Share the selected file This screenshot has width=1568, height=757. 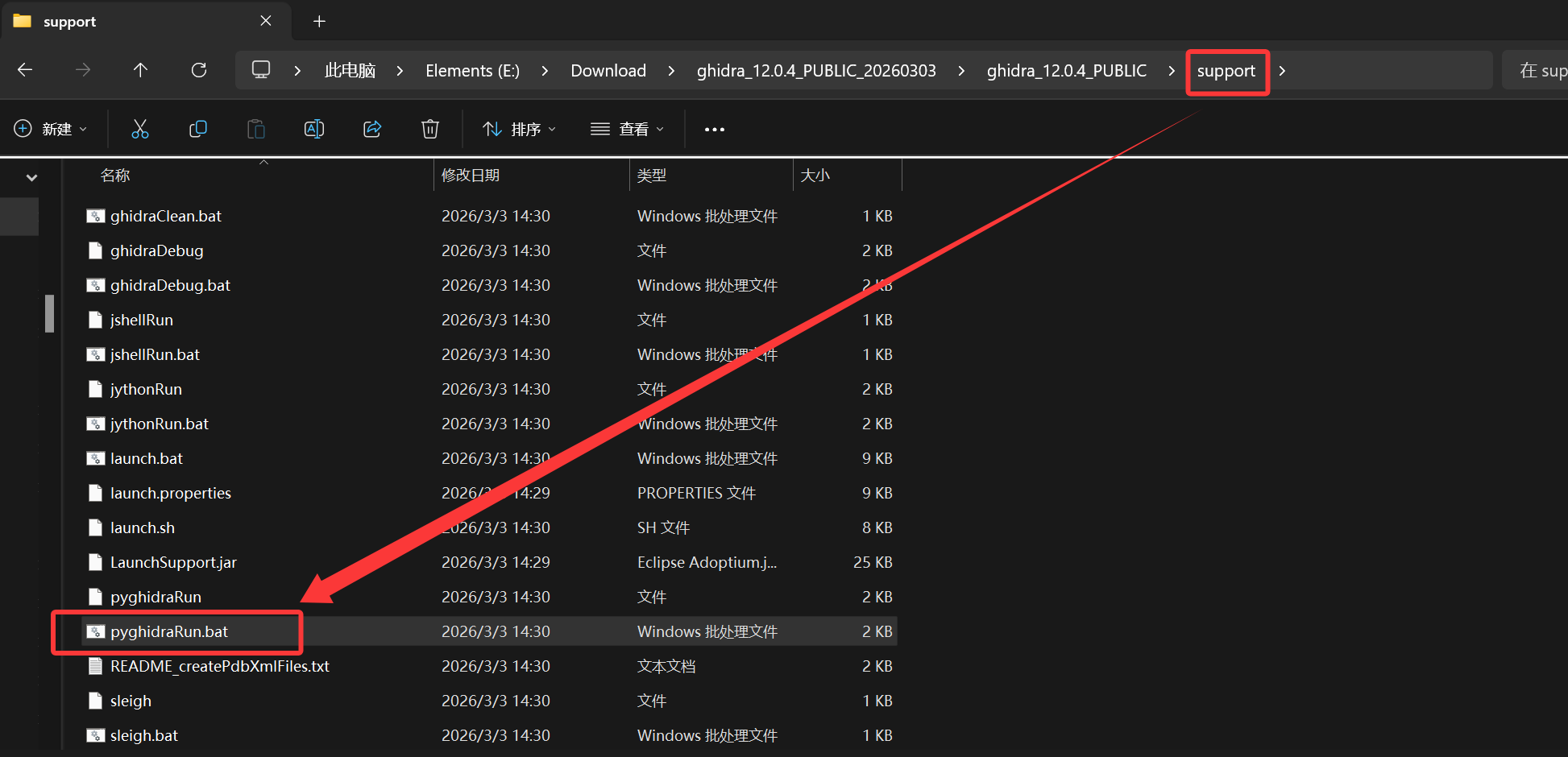(372, 129)
